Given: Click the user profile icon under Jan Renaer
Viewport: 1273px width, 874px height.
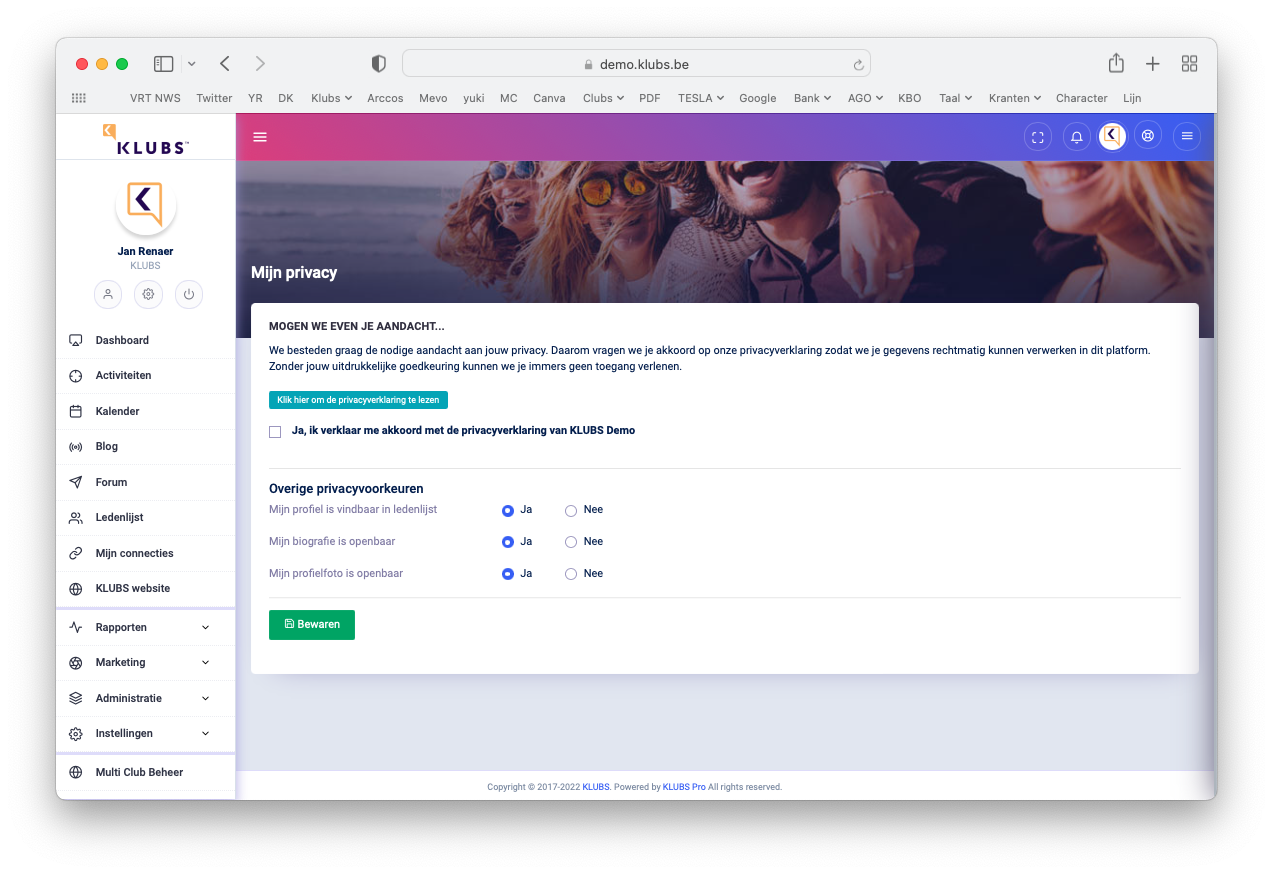Looking at the screenshot, I should [108, 295].
